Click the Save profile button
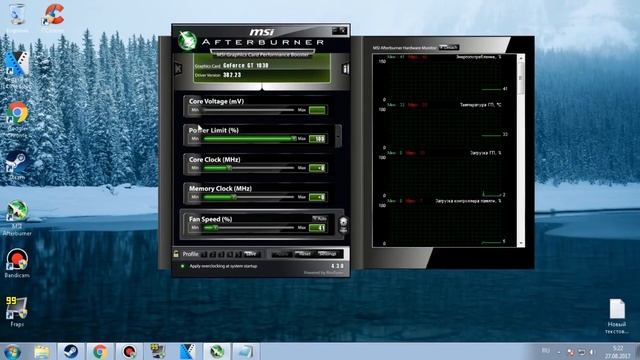Viewport: 640px width, 360px height. (252, 254)
